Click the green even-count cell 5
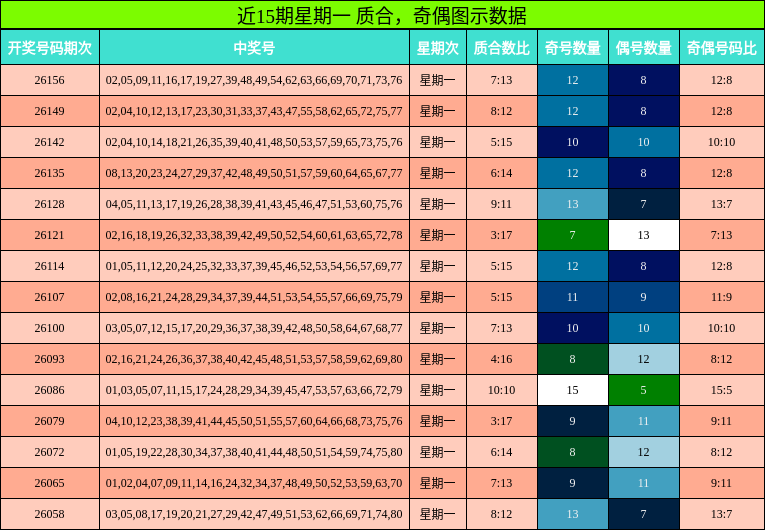Screen dimensions: 765x530 [644, 390]
